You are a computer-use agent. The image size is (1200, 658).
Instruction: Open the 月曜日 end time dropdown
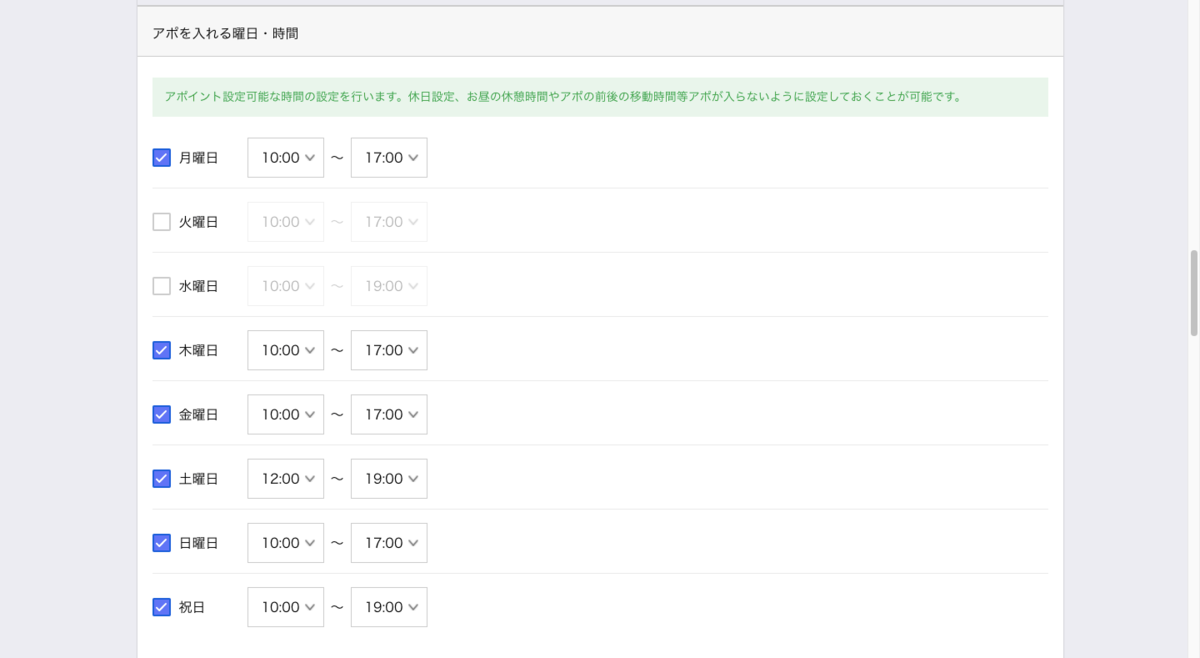point(389,158)
